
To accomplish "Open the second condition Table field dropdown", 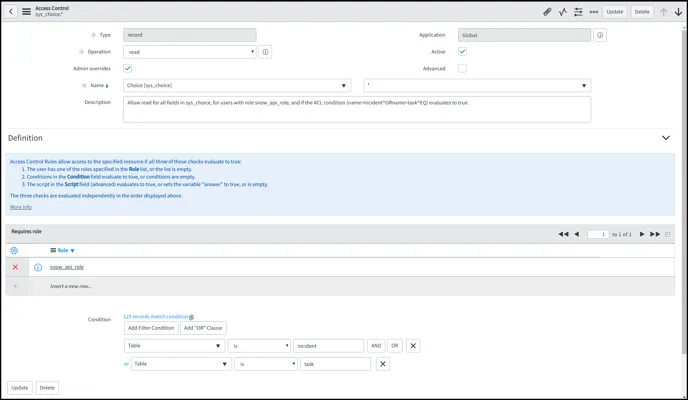I will coord(181,364).
